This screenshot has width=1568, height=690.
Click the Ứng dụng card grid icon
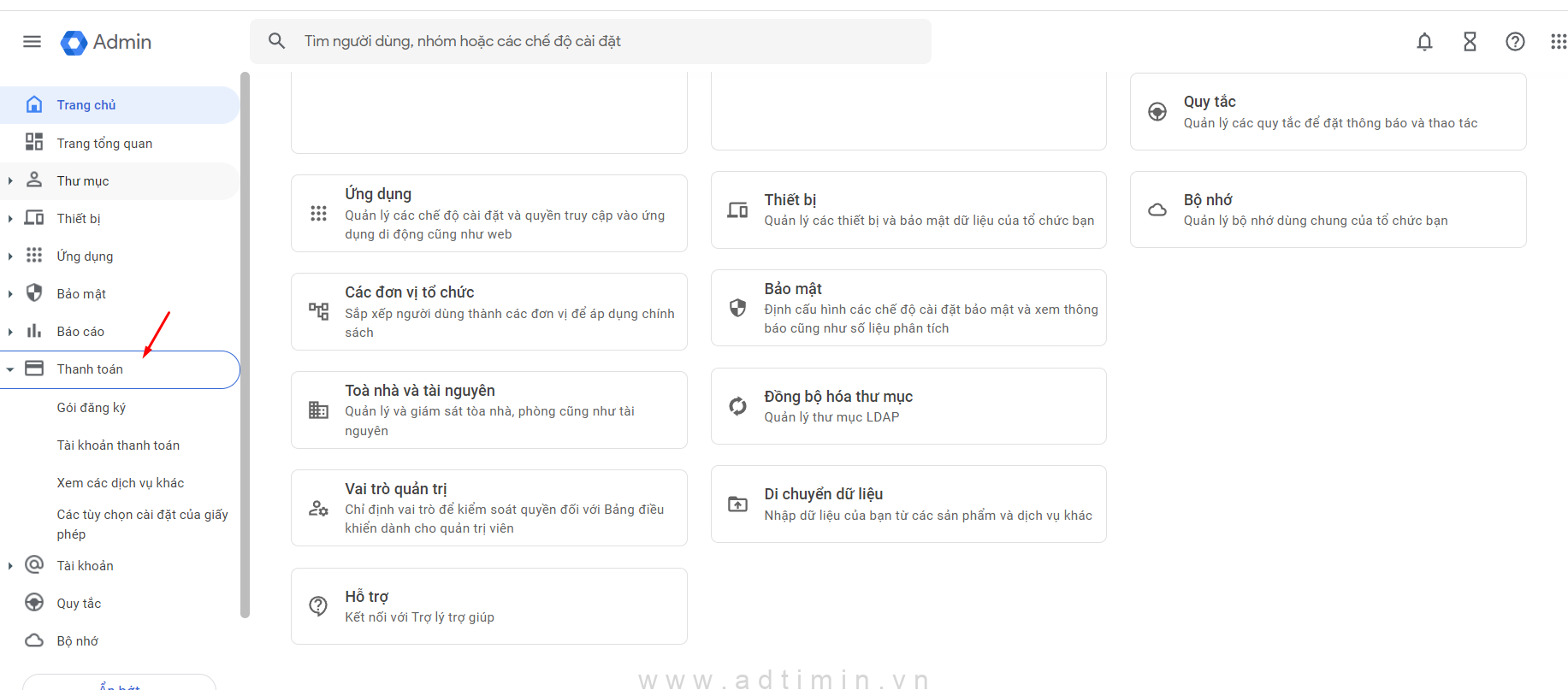point(318,213)
